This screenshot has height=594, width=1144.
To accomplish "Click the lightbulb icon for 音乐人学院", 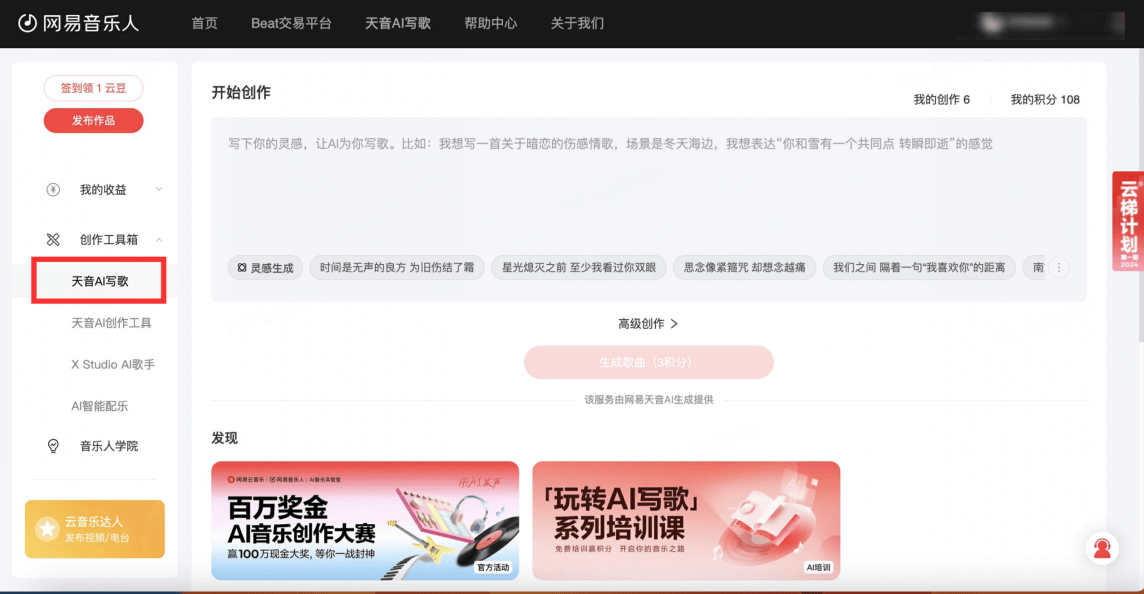I will 54,446.
